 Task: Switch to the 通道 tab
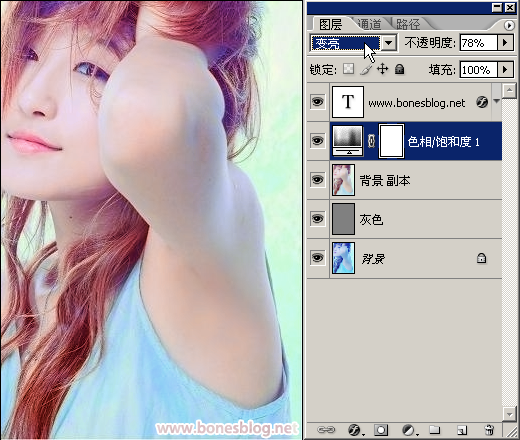coord(369,24)
